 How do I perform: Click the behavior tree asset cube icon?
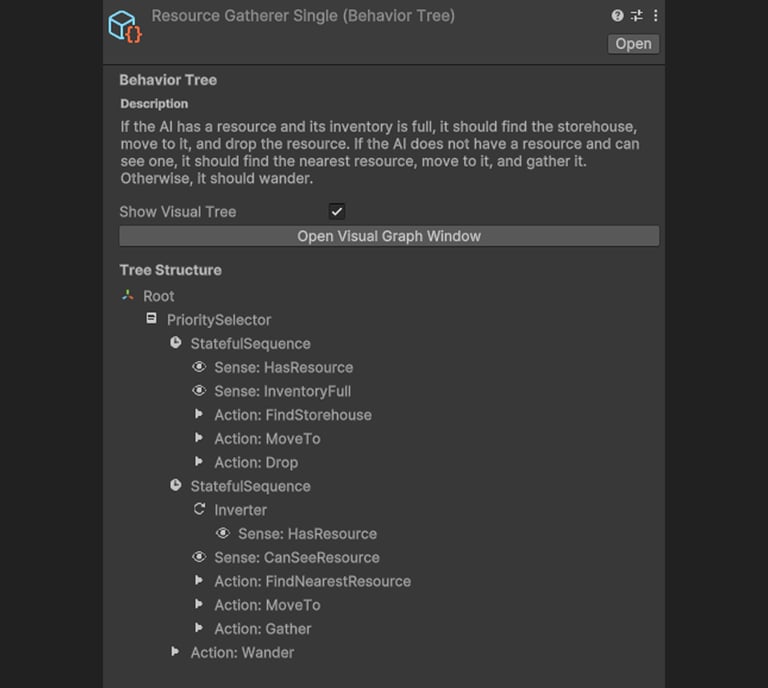(125, 25)
